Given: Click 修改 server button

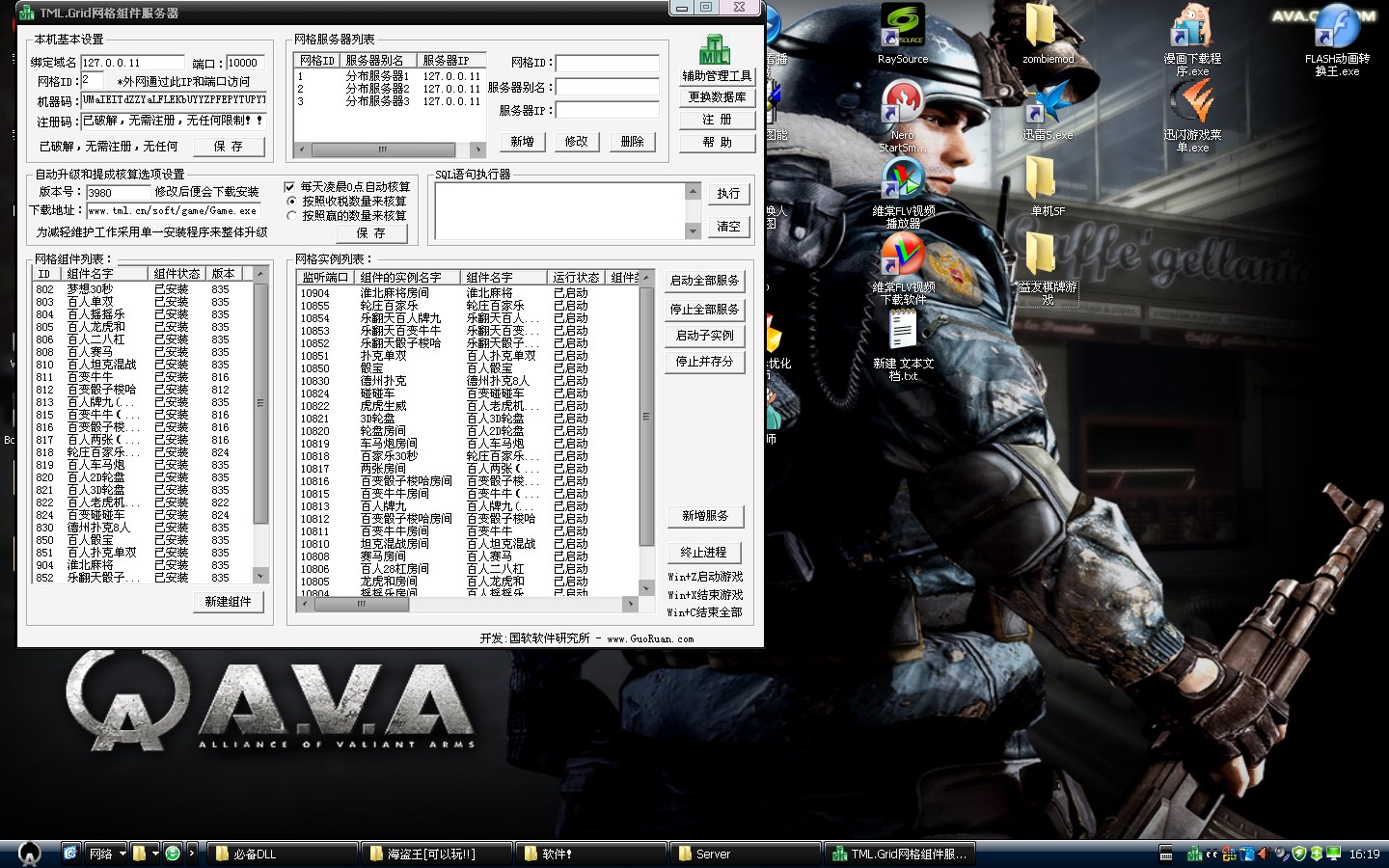Looking at the screenshot, I should pos(576,141).
